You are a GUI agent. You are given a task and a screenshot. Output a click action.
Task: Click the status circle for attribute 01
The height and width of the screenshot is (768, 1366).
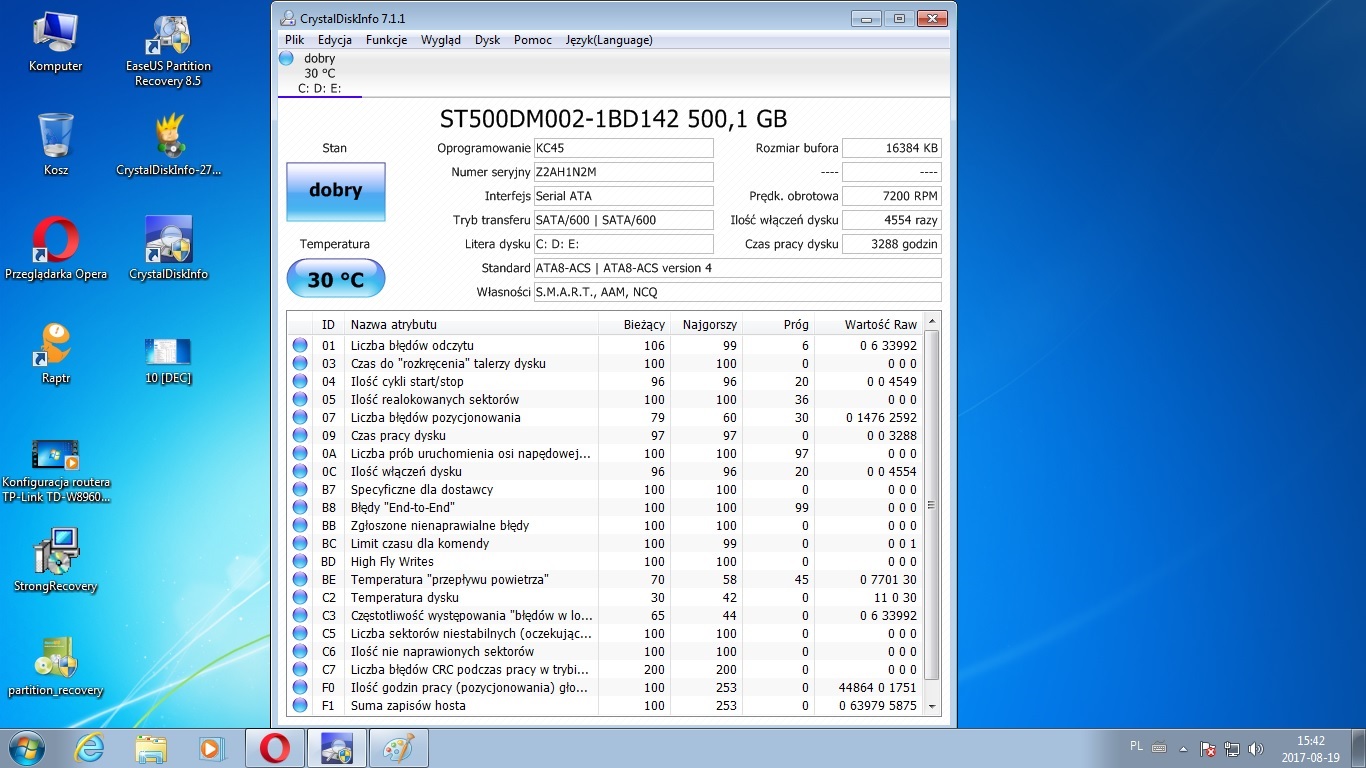(x=300, y=345)
